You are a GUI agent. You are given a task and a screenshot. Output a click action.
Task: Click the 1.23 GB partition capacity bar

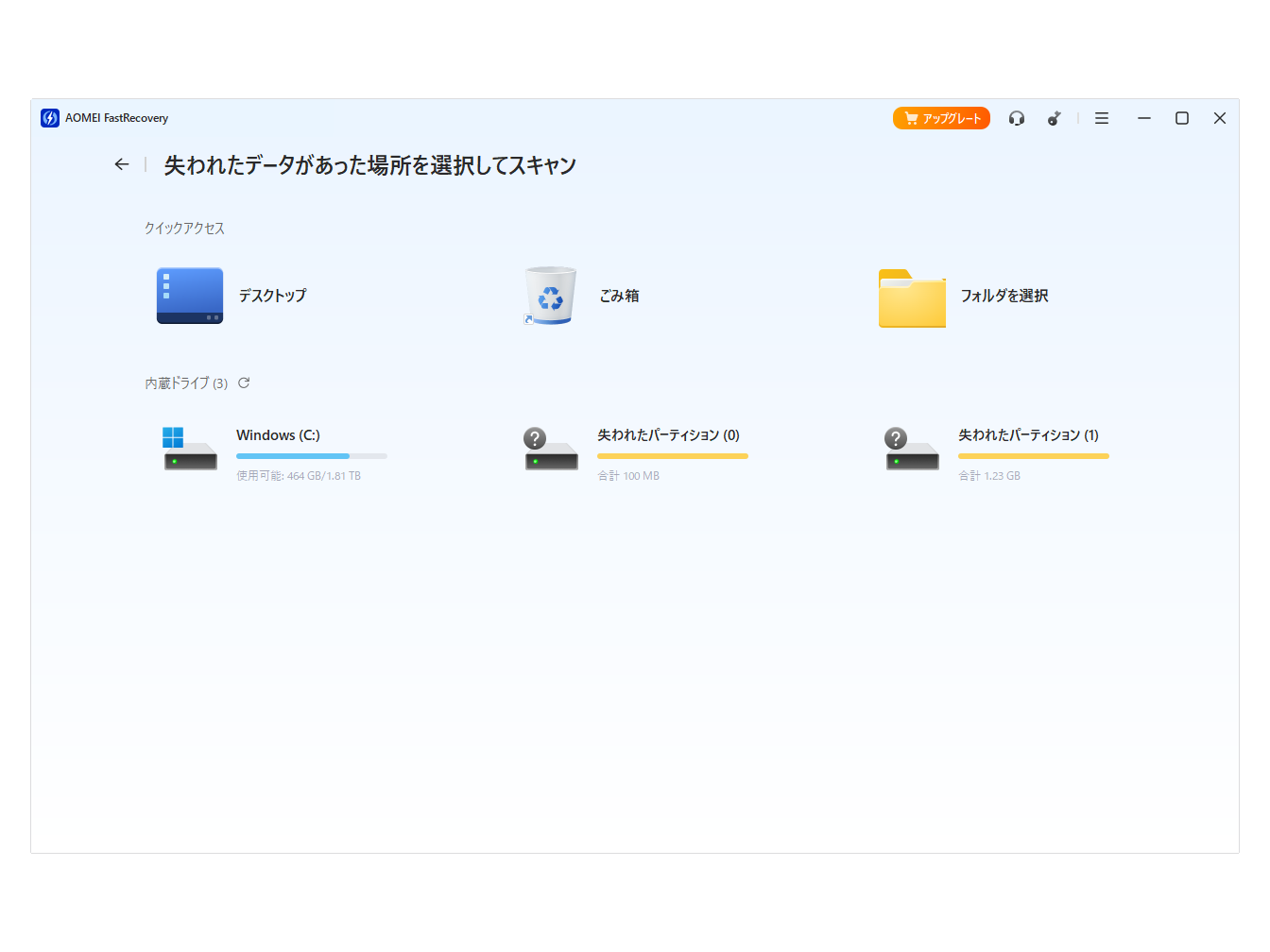1034,456
